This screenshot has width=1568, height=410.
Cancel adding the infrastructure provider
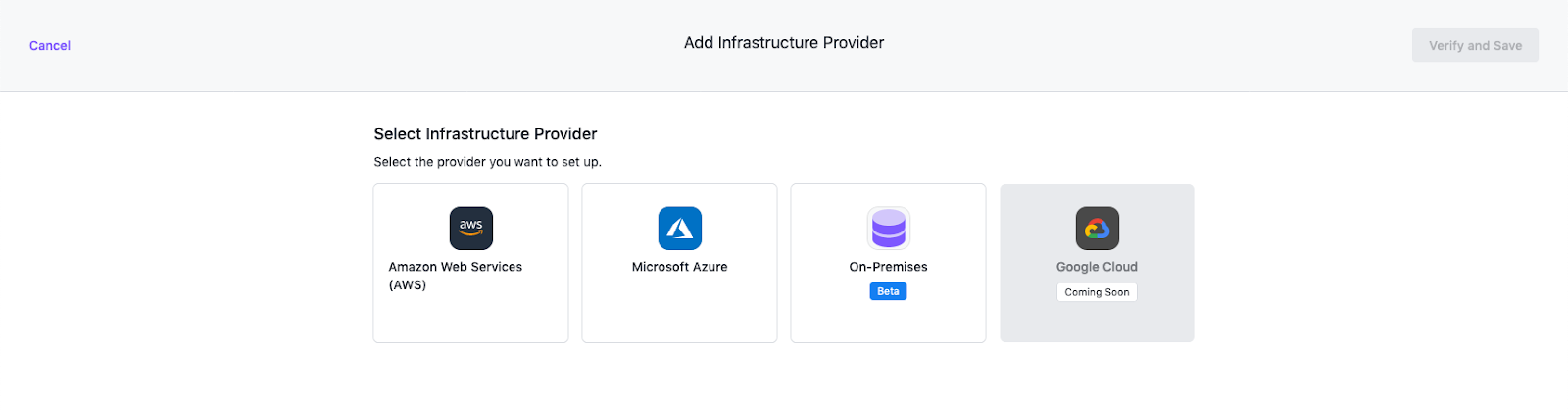(50, 46)
